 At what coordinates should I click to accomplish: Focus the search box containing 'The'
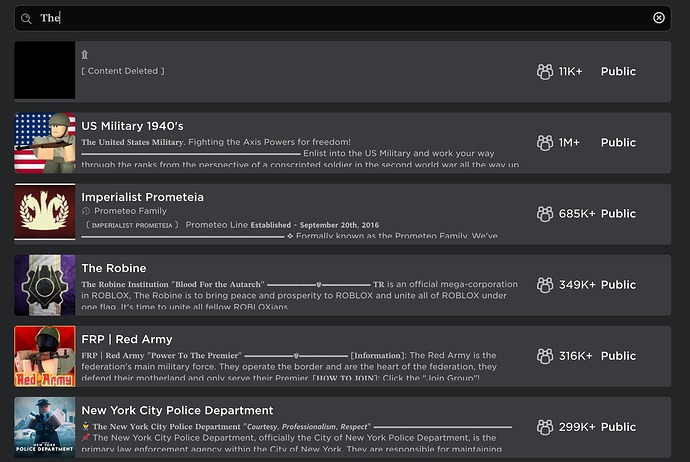click(x=343, y=18)
